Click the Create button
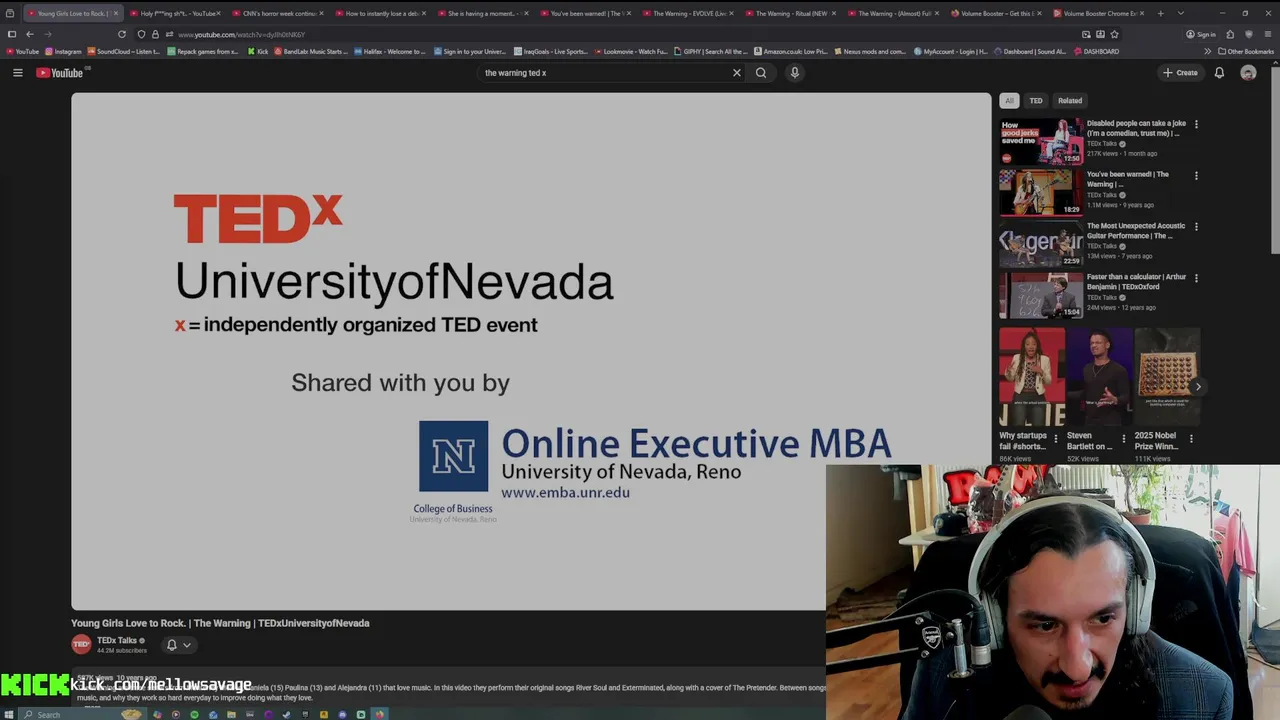This screenshot has height=720, width=1280. point(1180,73)
